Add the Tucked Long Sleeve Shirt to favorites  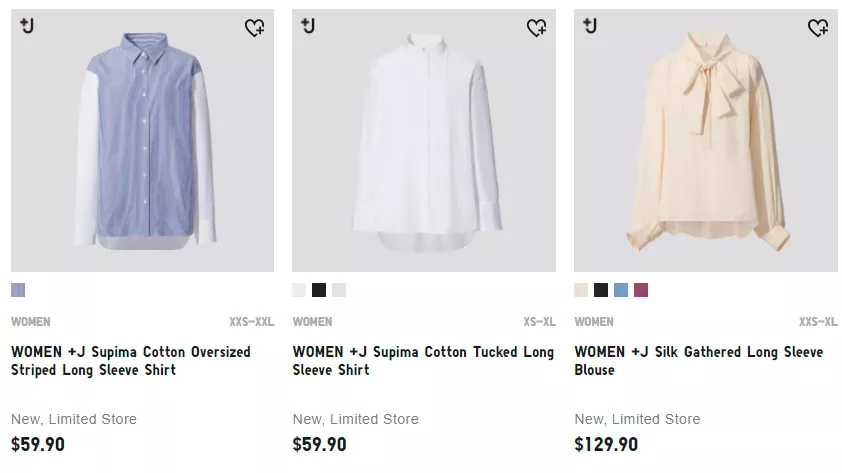click(536, 27)
